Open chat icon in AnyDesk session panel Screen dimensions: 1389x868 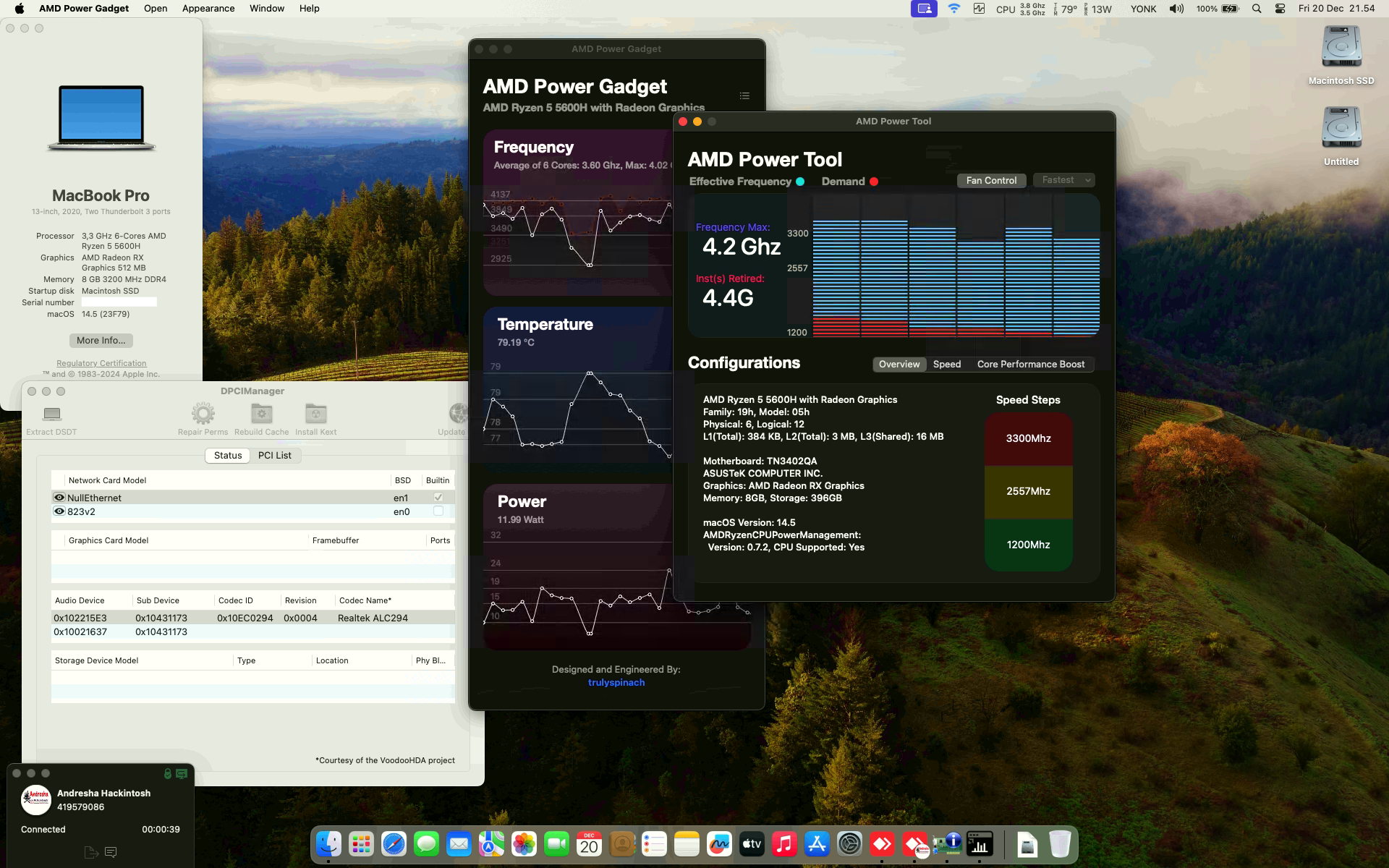pyautogui.click(x=111, y=852)
